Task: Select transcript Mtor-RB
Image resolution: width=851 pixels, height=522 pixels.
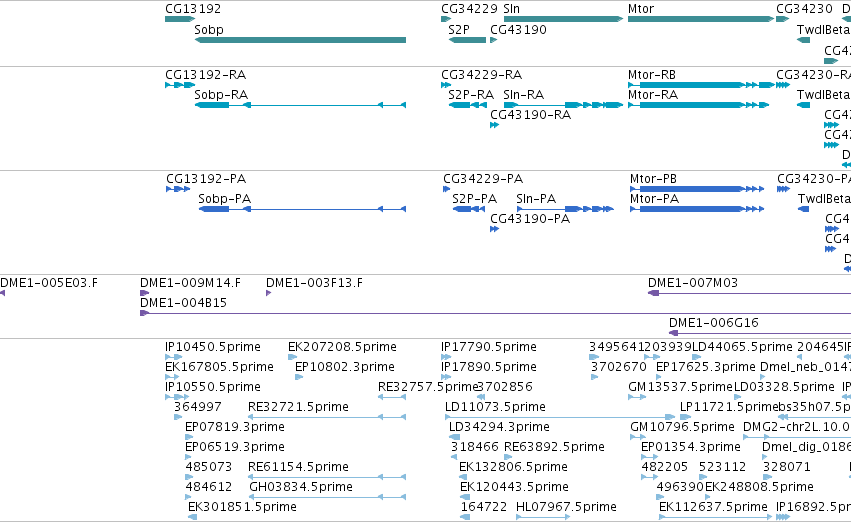Action: [652, 75]
